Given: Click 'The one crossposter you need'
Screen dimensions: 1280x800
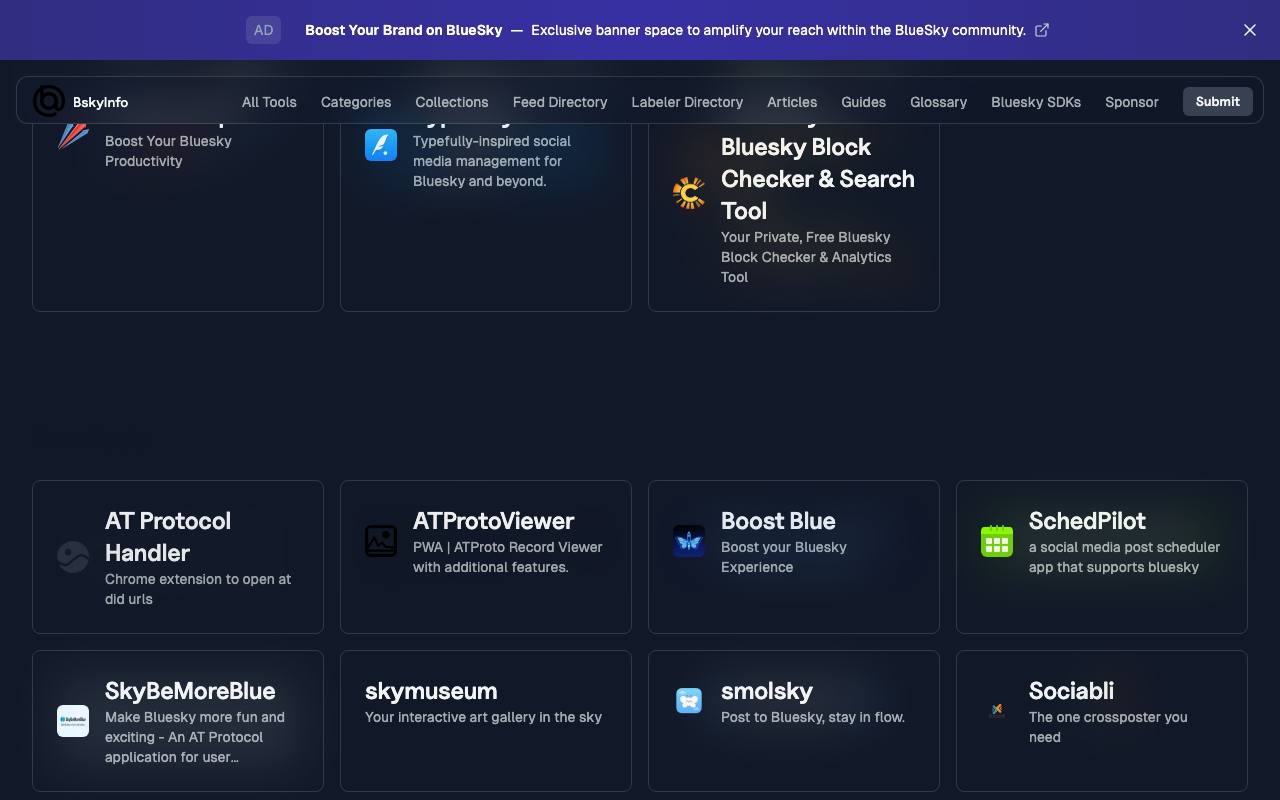Looking at the screenshot, I should 1108,727.
